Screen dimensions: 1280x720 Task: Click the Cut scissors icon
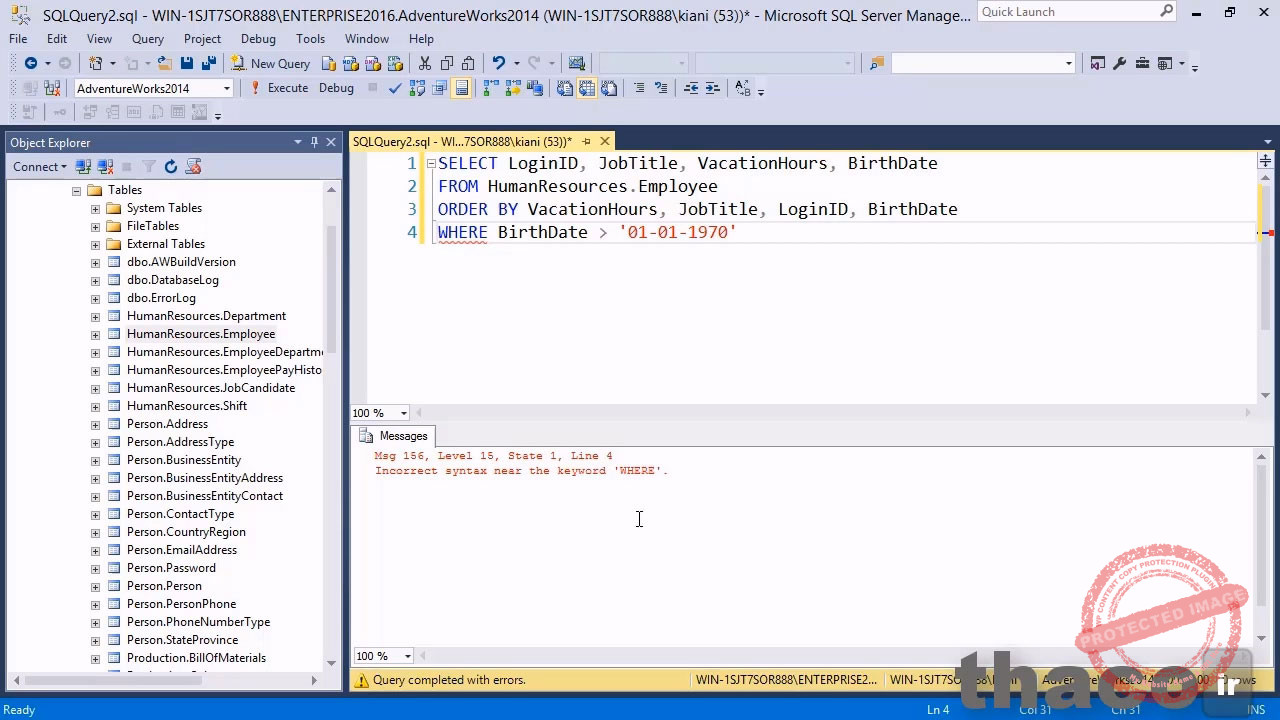(x=425, y=63)
